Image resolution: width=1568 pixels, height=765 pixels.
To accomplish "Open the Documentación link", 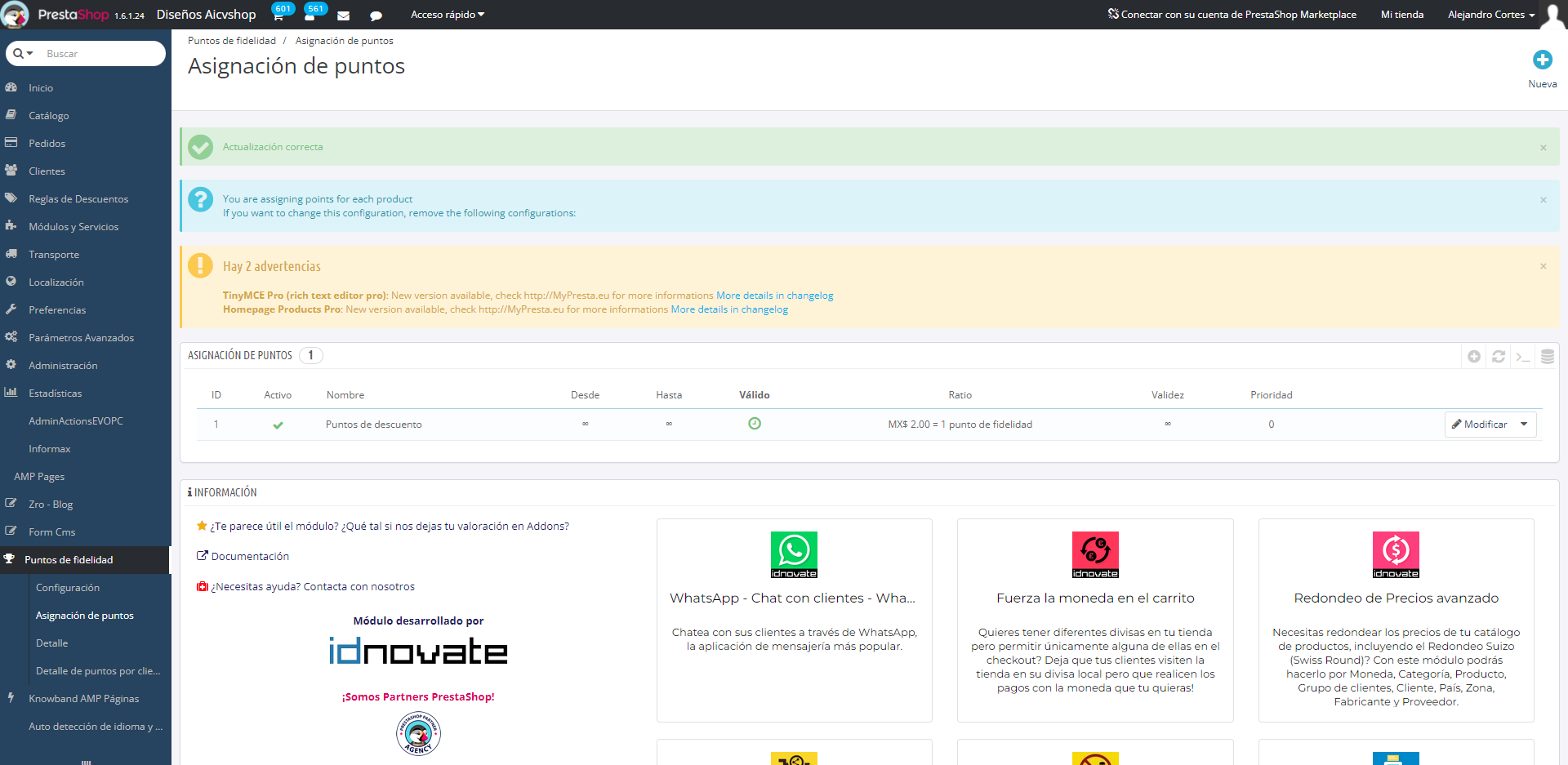I will tap(250, 557).
